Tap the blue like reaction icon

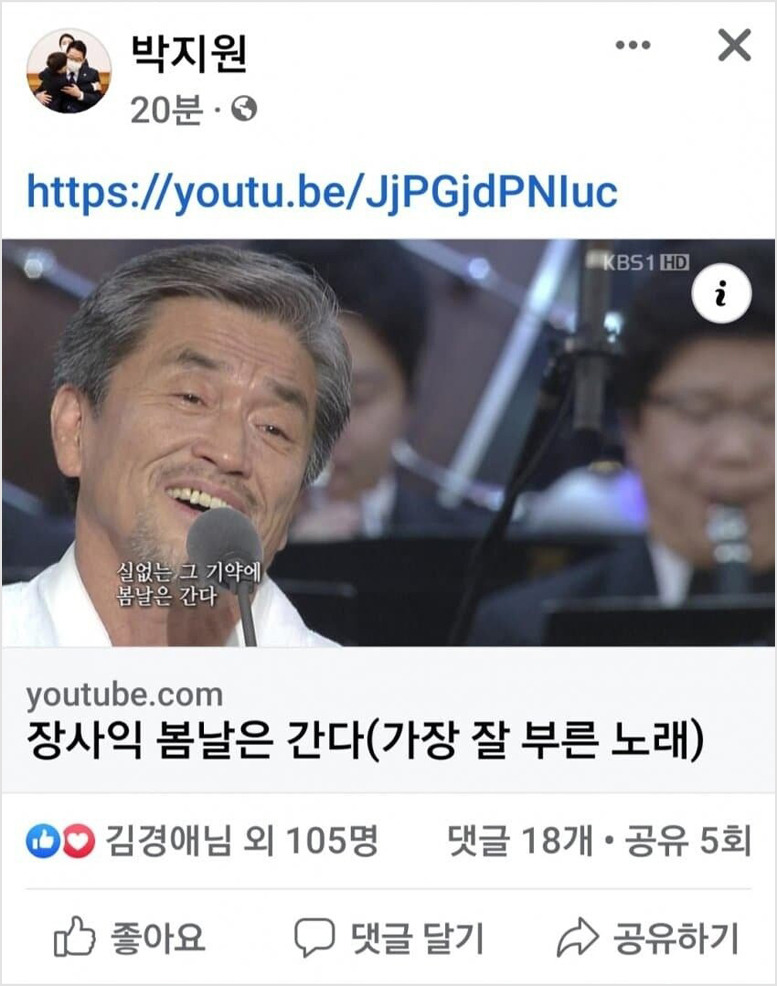click(41, 841)
